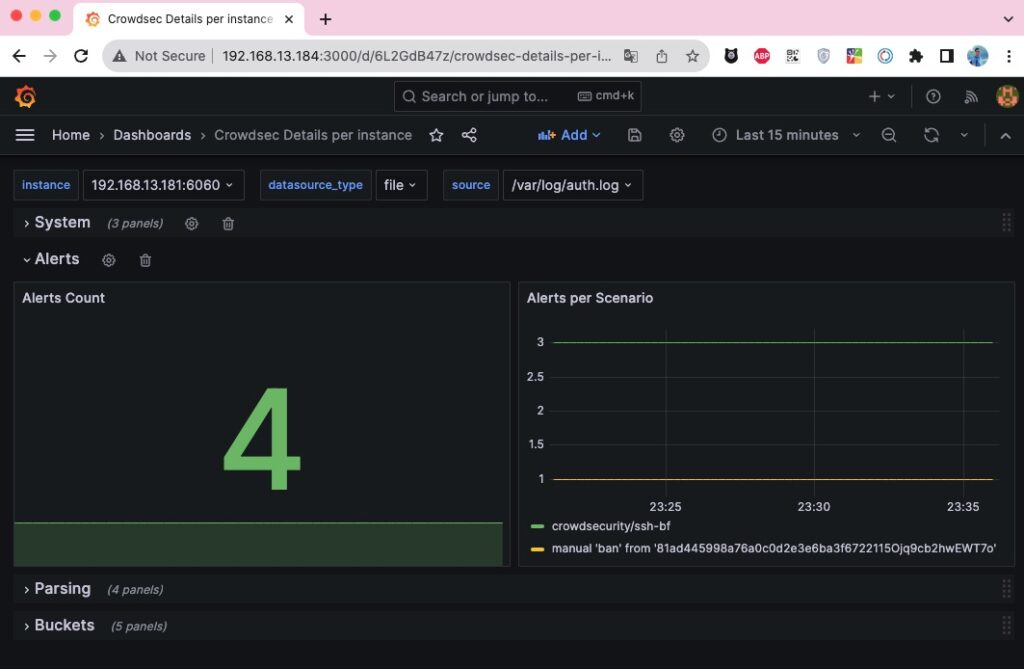
Task: Open the translate page icon
Action: [x=630, y=56]
